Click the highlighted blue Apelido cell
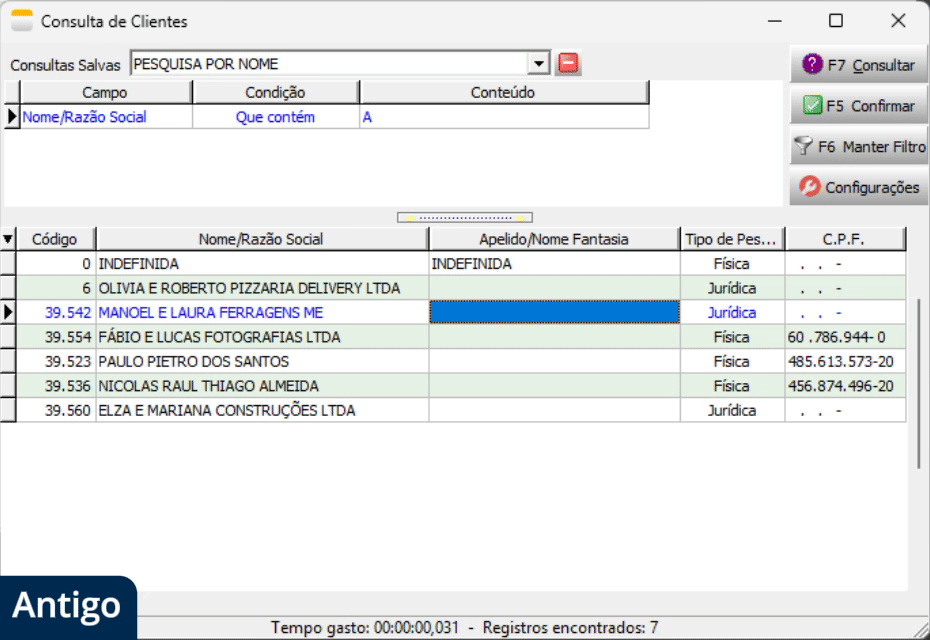Image resolution: width=930 pixels, height=640 pixels. pos(554,313)
